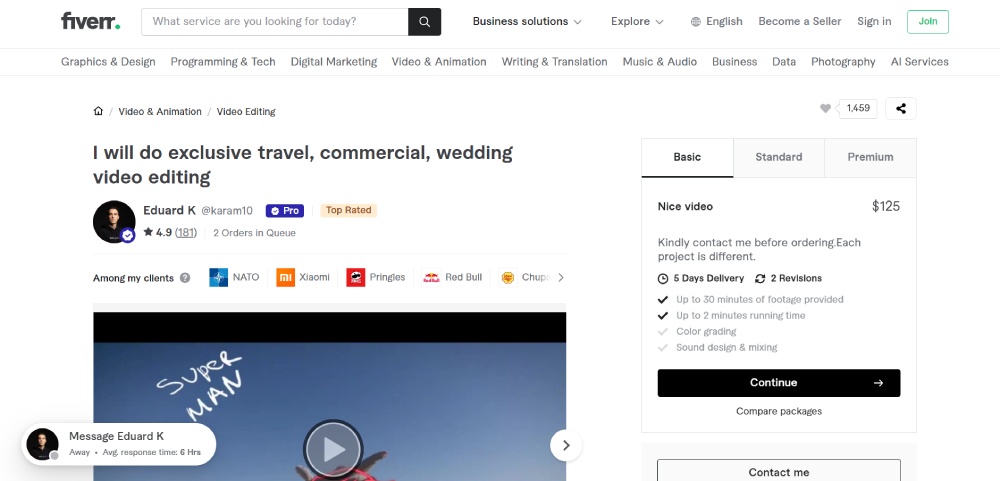Click the revisions refresh icon
Screen dimensions: 1000x481
tap(760, 279)
